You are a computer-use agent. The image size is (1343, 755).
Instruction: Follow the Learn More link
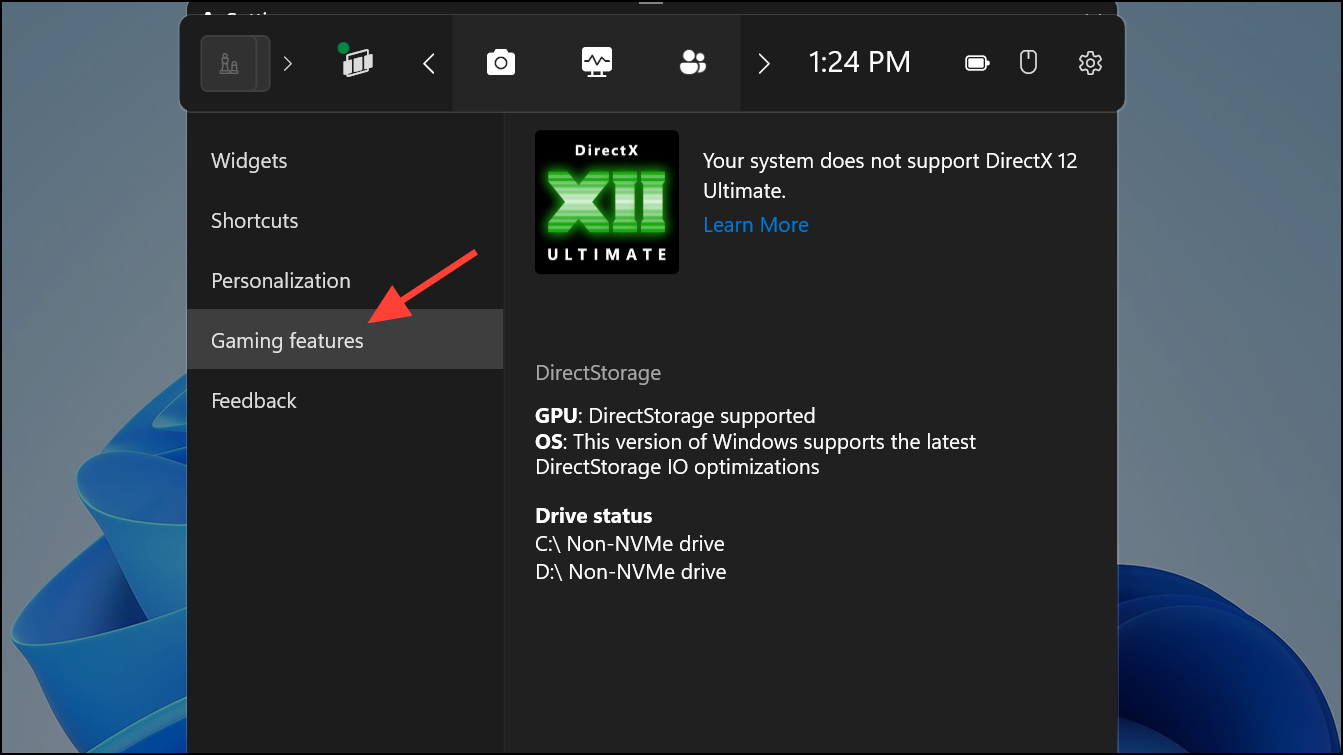point(756,225)
